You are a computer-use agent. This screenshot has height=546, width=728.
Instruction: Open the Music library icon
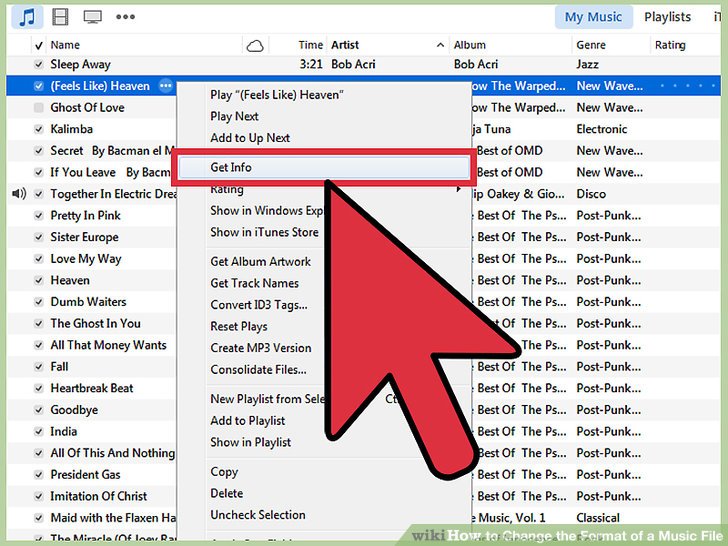27,17
